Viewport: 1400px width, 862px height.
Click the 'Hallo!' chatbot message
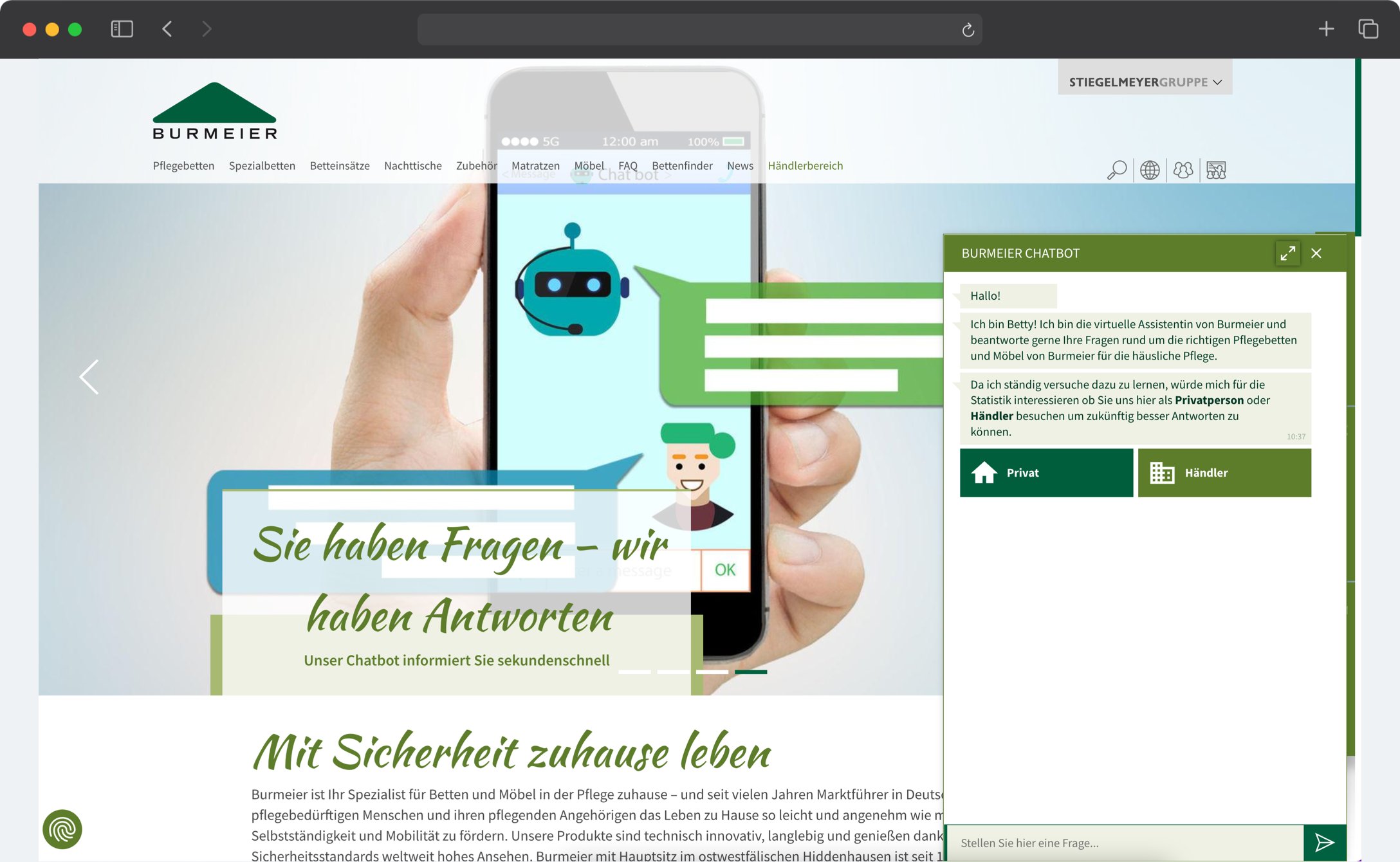pyautogui.click(x=1008, y=296)
